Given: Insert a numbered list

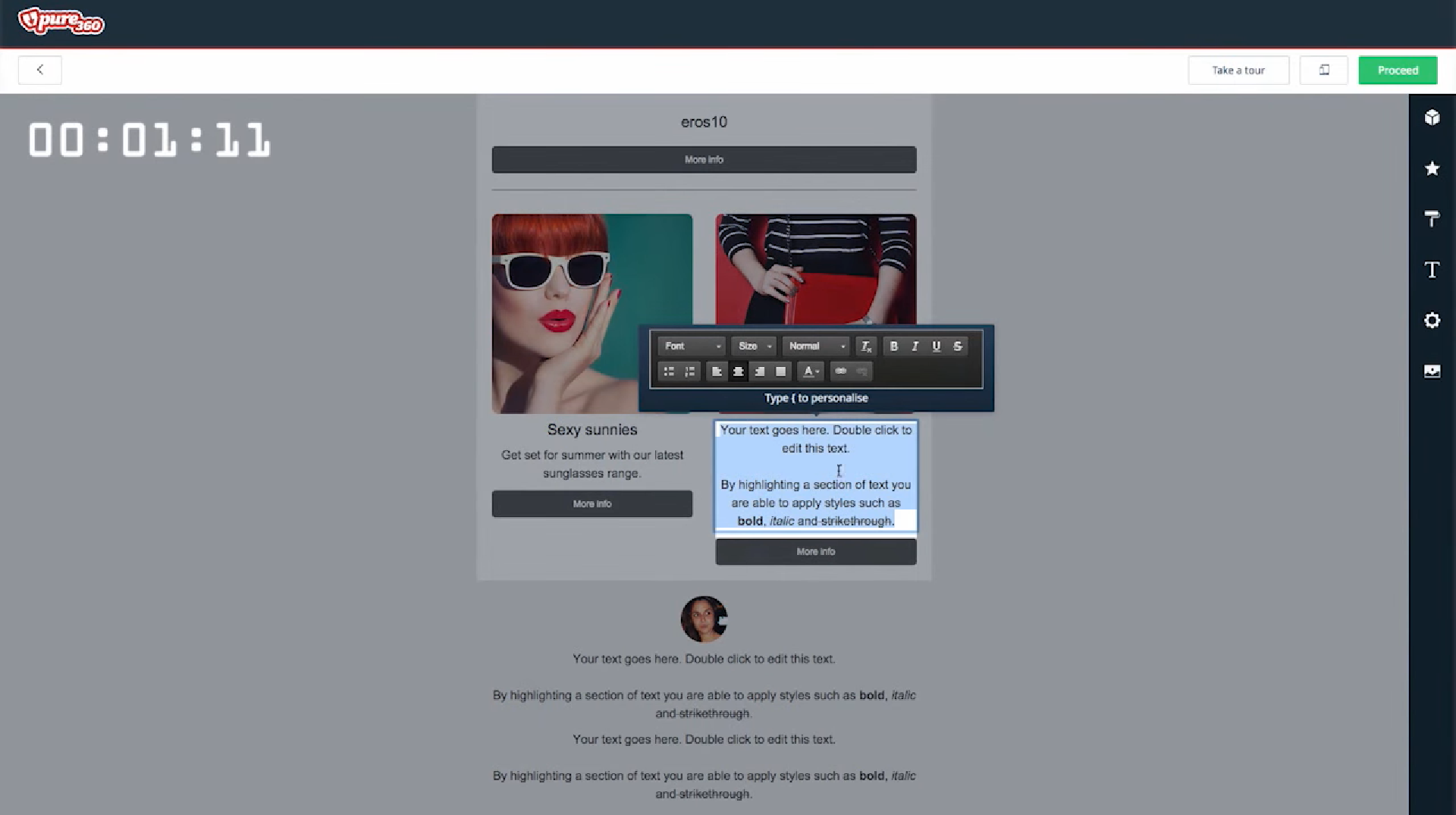Looking at the screenshot, I should pyautogui.click(x=690, y=371).
